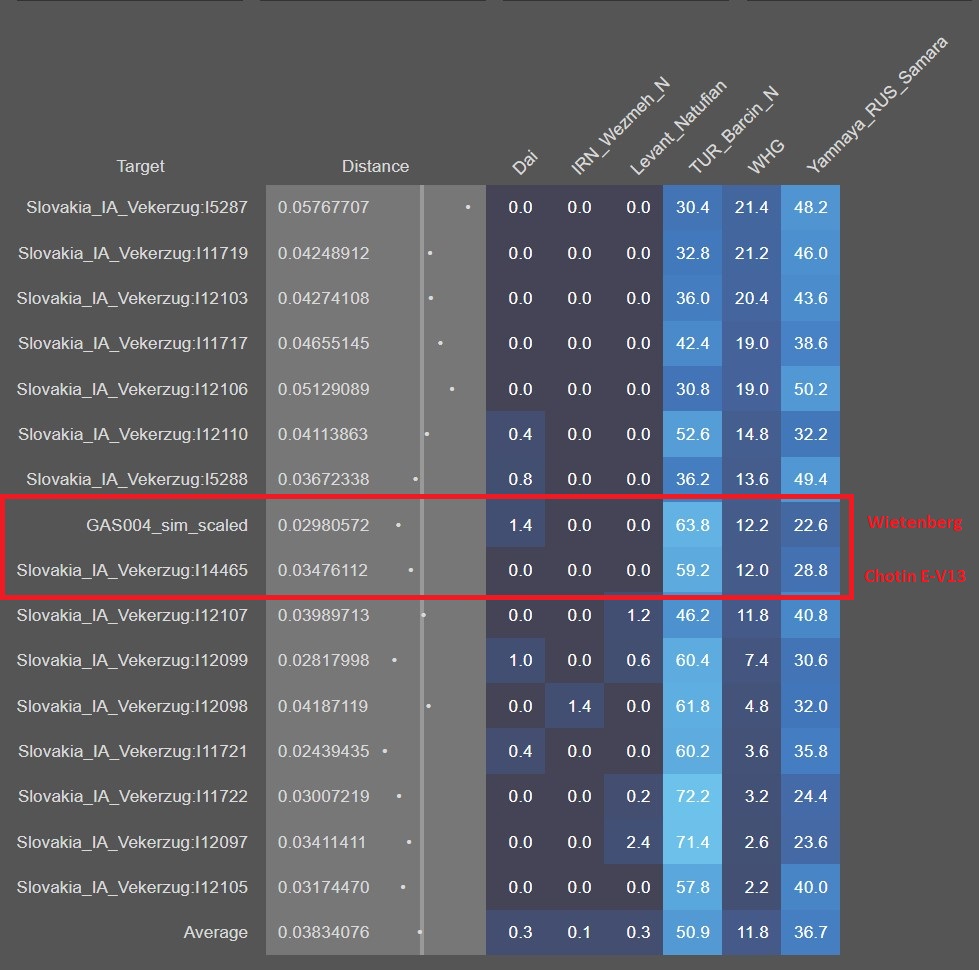
Task: Click distance value 0.05129089
Action: [323, 389]
